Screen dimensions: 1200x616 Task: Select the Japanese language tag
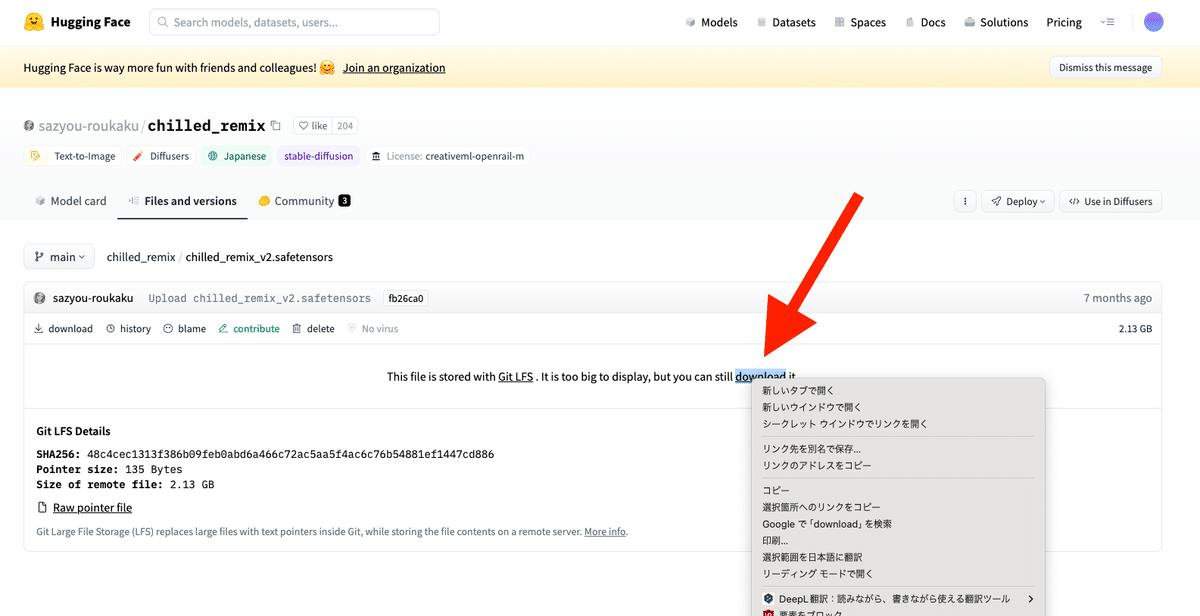237,156
